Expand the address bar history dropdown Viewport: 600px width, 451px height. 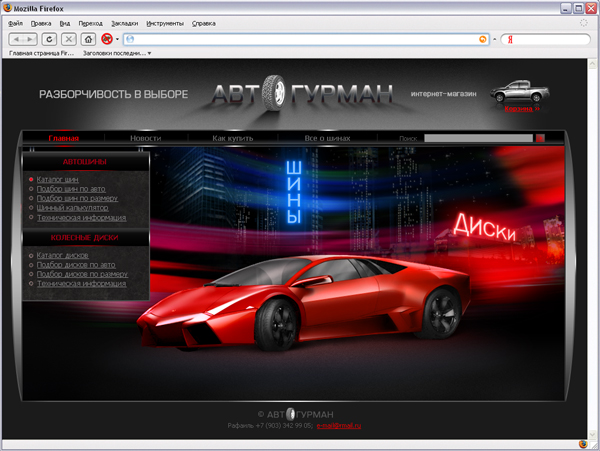[495, 39]
